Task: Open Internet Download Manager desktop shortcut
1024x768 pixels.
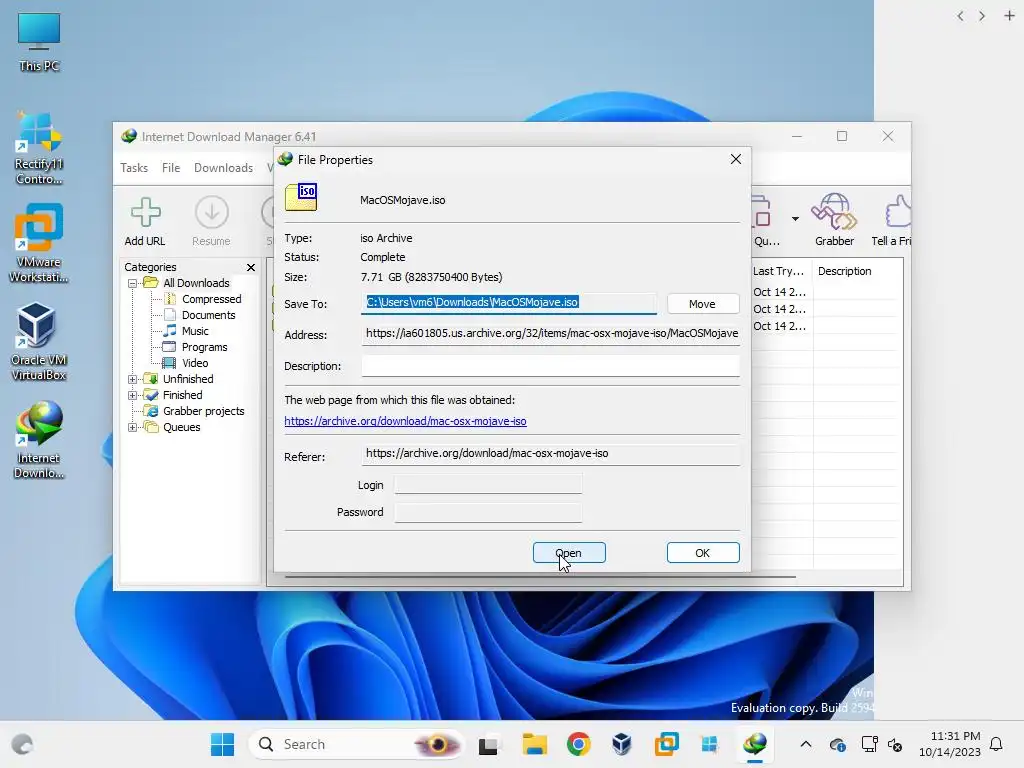Action: pyautogui.click(x=39, y=440)
